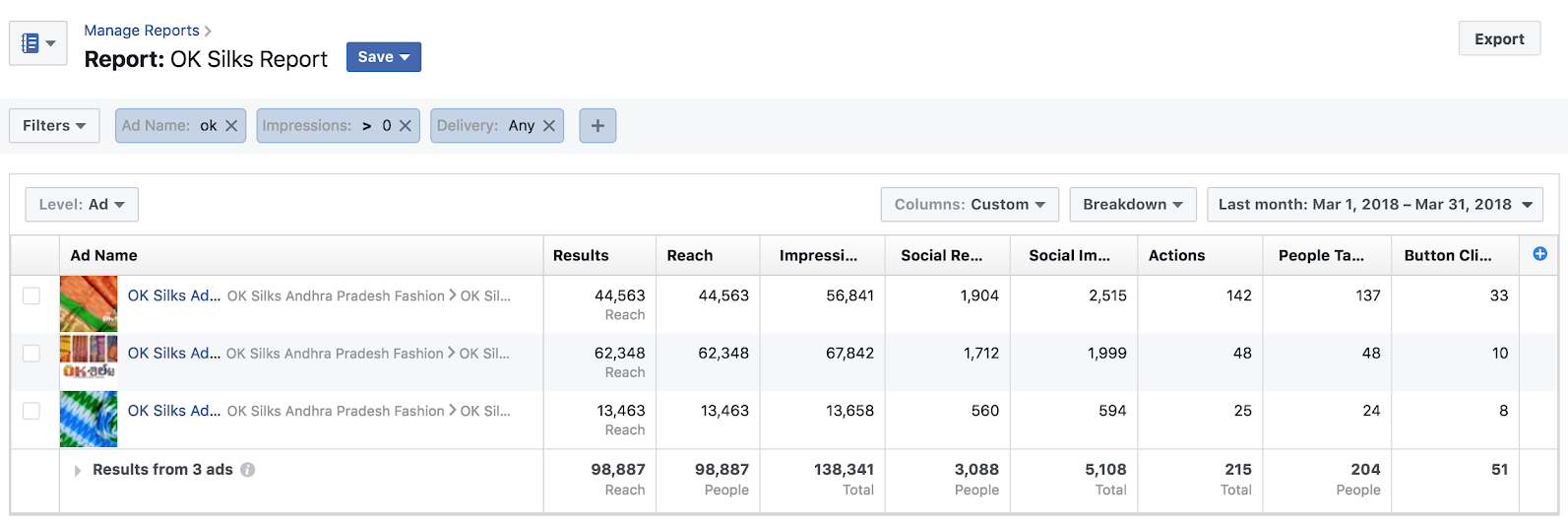The height and width of the screenshot is (525, 1568).
Task: Select checkbox for second OK Silks ad
Action: point(31,354)
